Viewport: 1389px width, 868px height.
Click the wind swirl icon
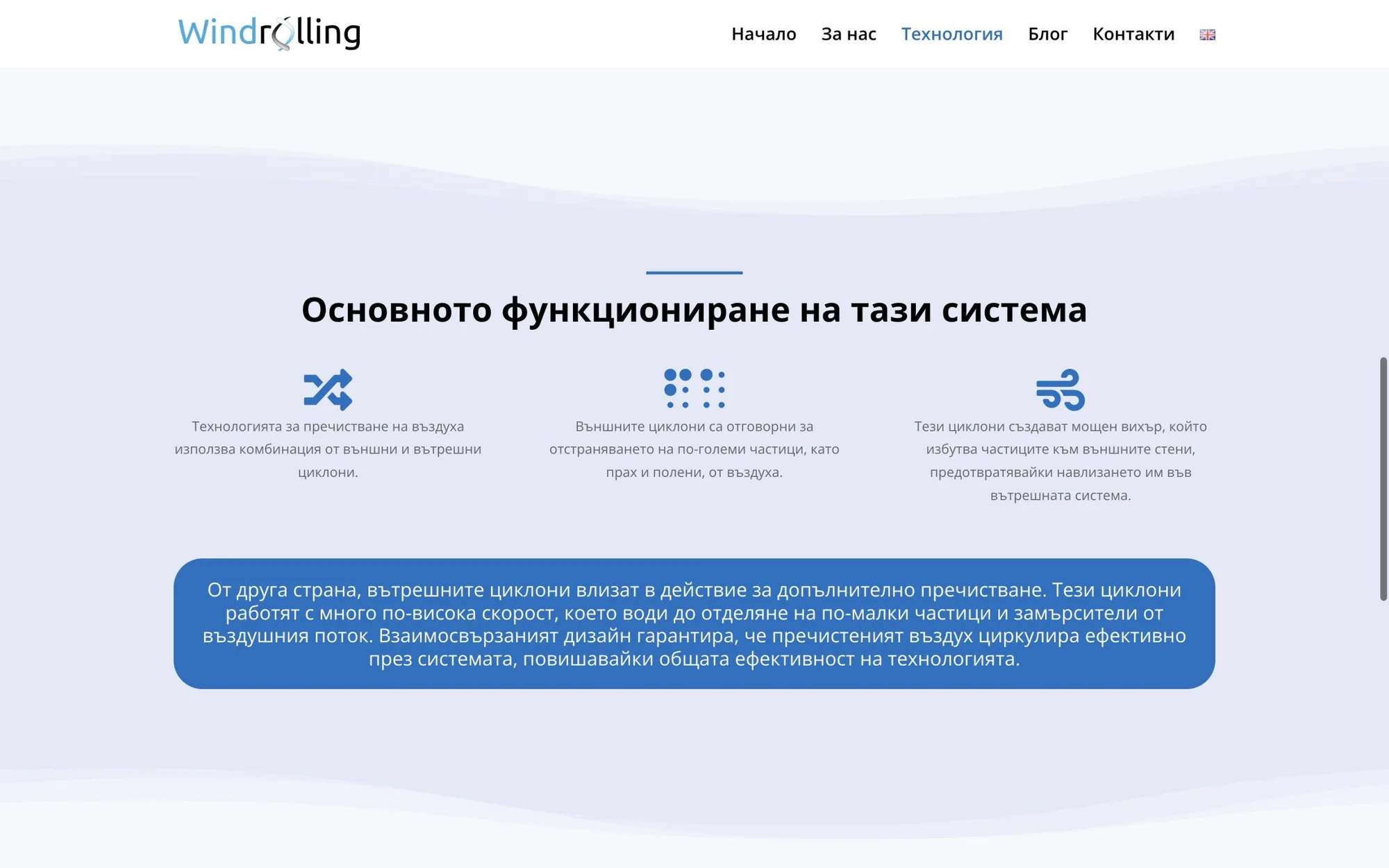tap(1061, 390)
